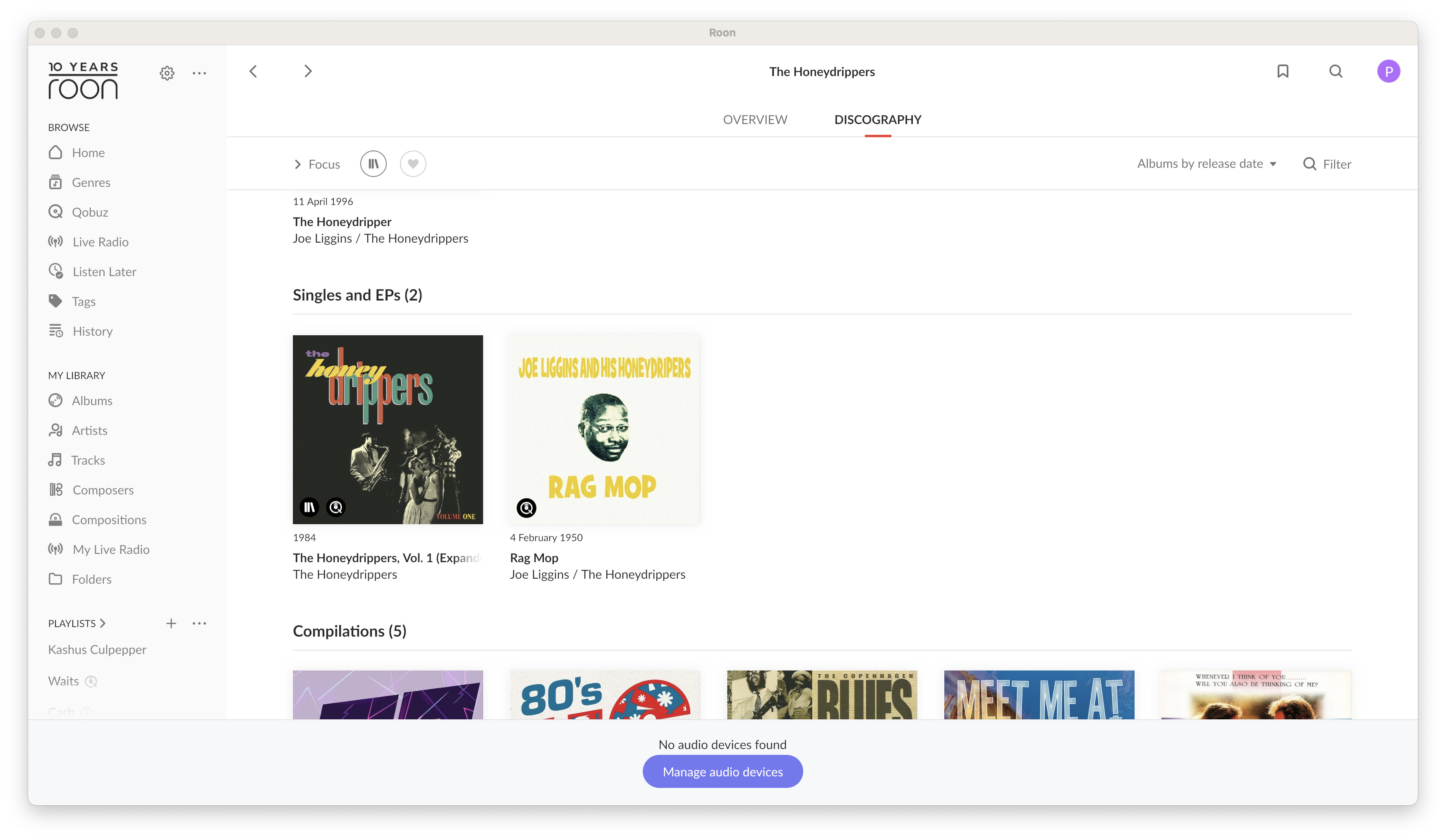The image size is (1446, 840).
Task: Click the 11 April 1996 date
Action: [x=323, y=202]
